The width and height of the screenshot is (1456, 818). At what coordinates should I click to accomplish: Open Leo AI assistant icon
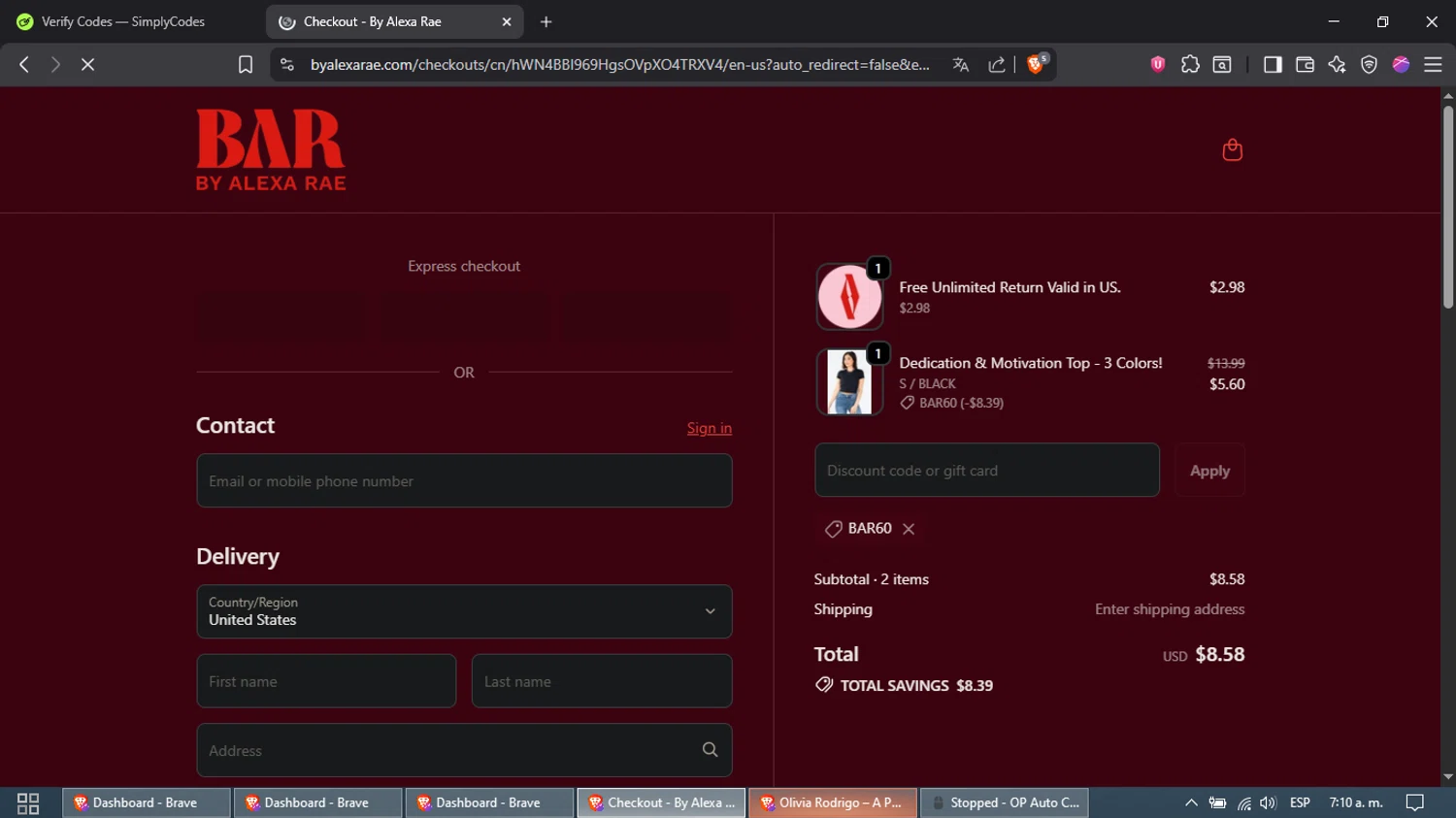click(x=1337, y=64)
